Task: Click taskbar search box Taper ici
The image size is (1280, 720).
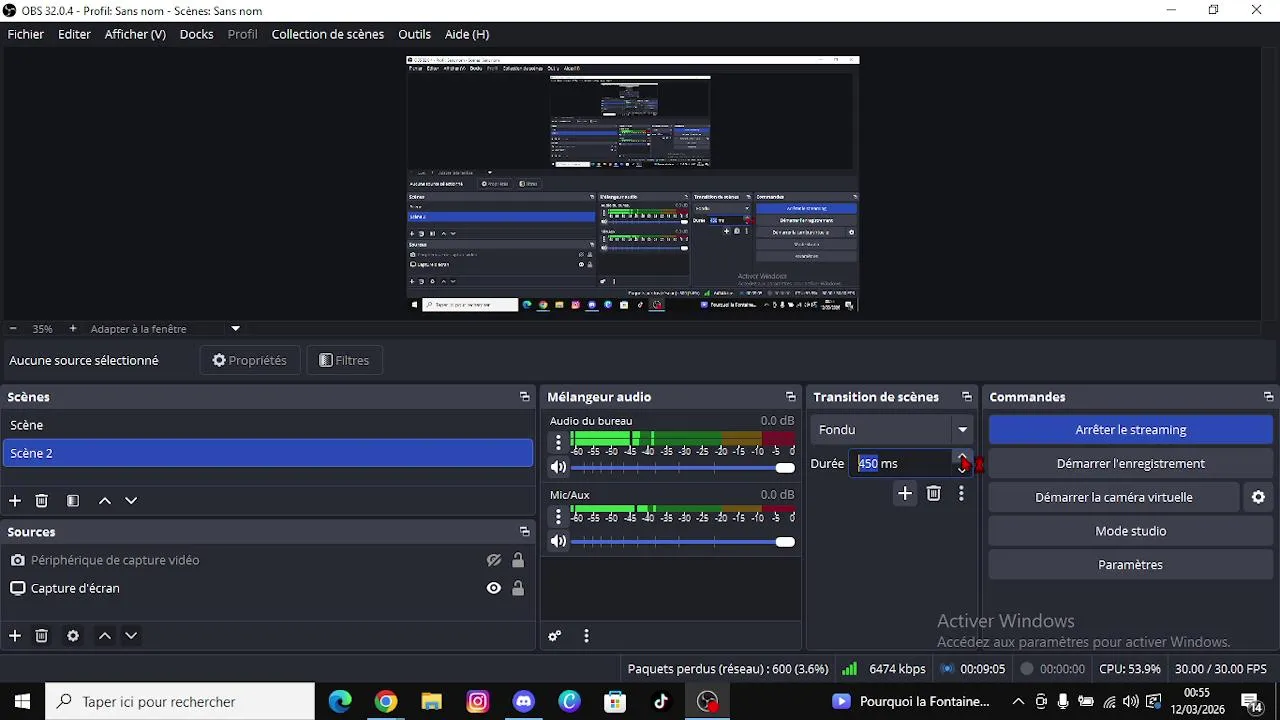Action: click(181, 701)
